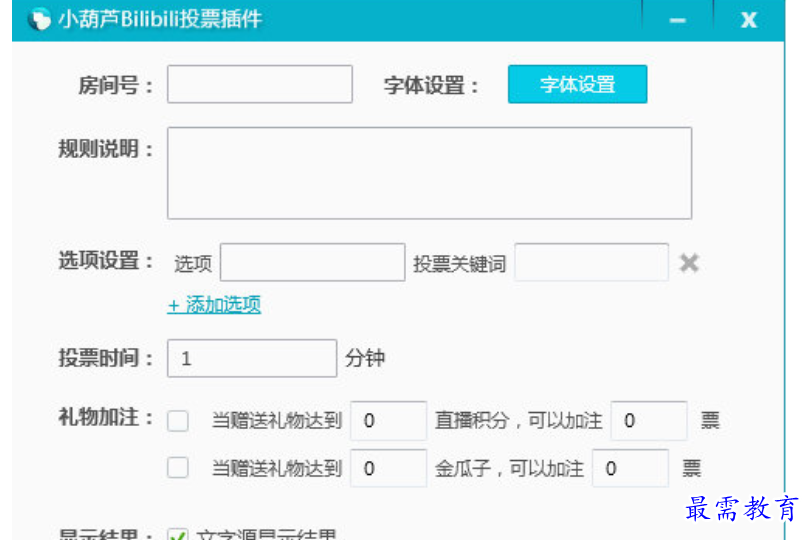Minimize the 小葫芦 voting plugin window
This screenshot has width=807, height=540.
[x=677, y=20]
